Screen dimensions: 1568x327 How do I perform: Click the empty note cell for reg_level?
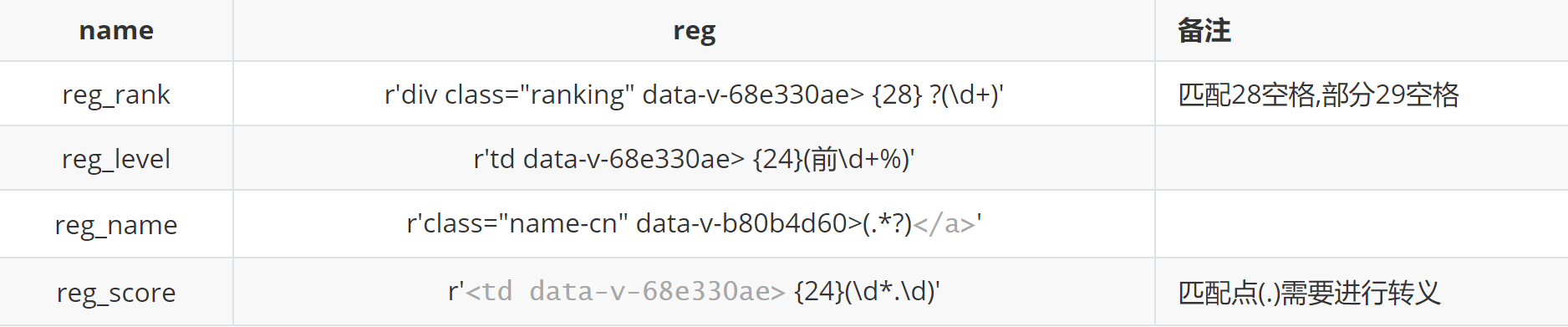tap(1362, 158)
